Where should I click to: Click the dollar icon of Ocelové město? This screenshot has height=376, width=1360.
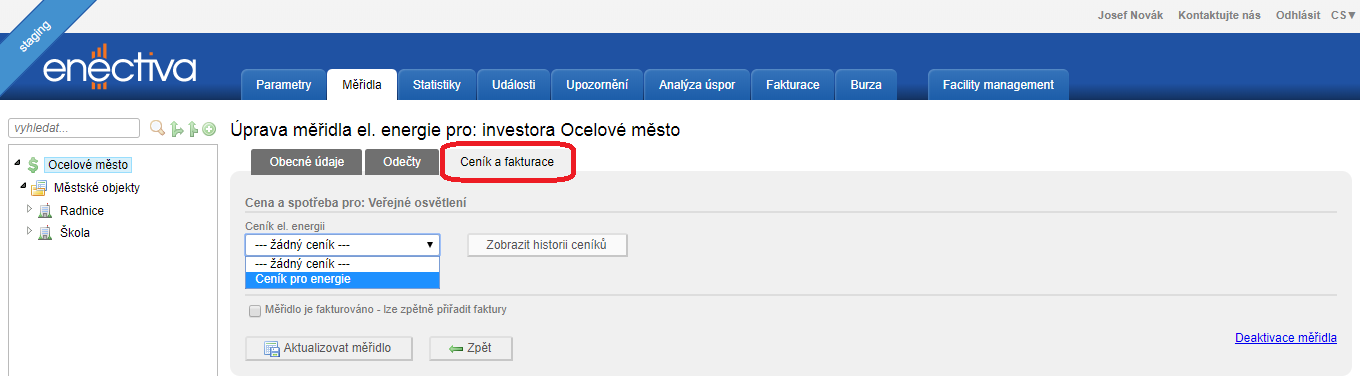point(33,165)
